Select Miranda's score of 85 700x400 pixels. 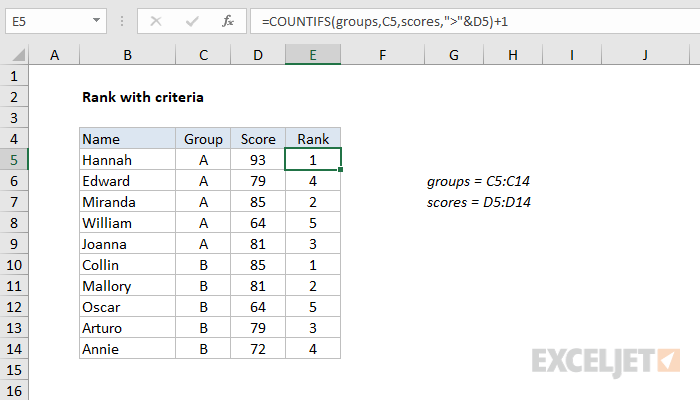click(258, 202)
